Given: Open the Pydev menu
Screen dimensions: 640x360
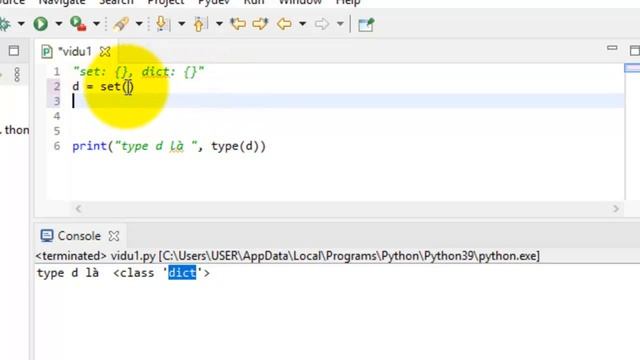Looking at the screenshot, I should click(x=213, y=2).
